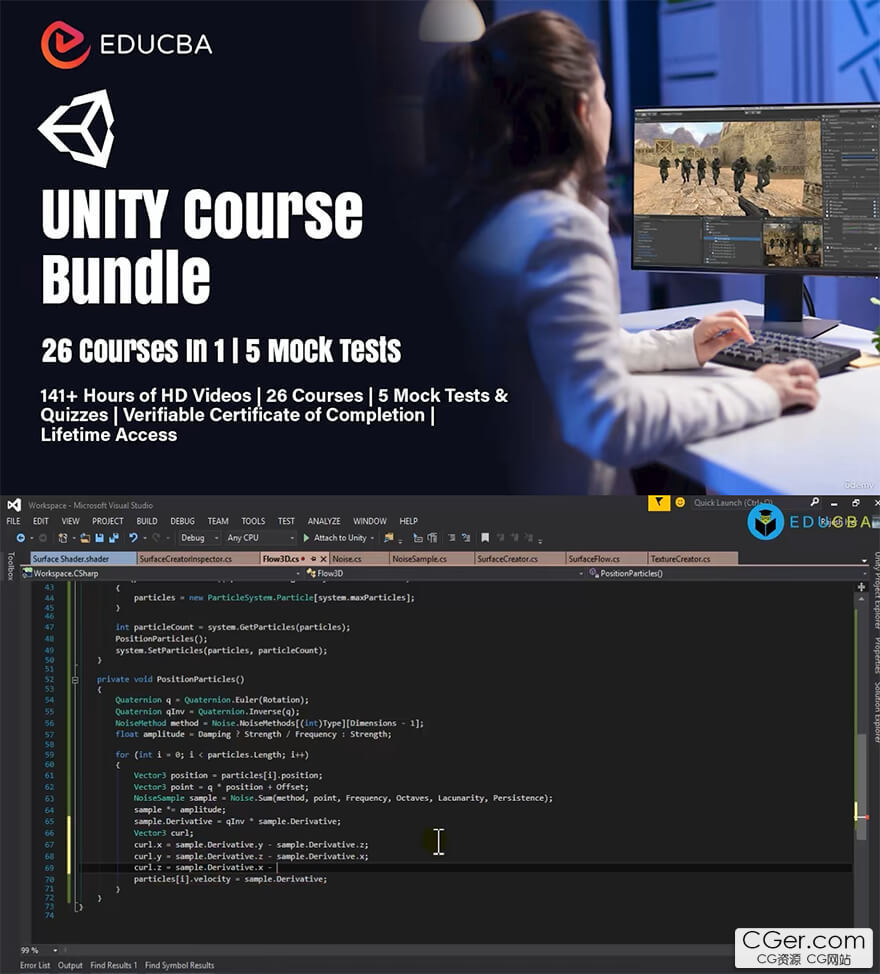
Task: Close the Flow3D.cs tab
Action: [324, 559]
